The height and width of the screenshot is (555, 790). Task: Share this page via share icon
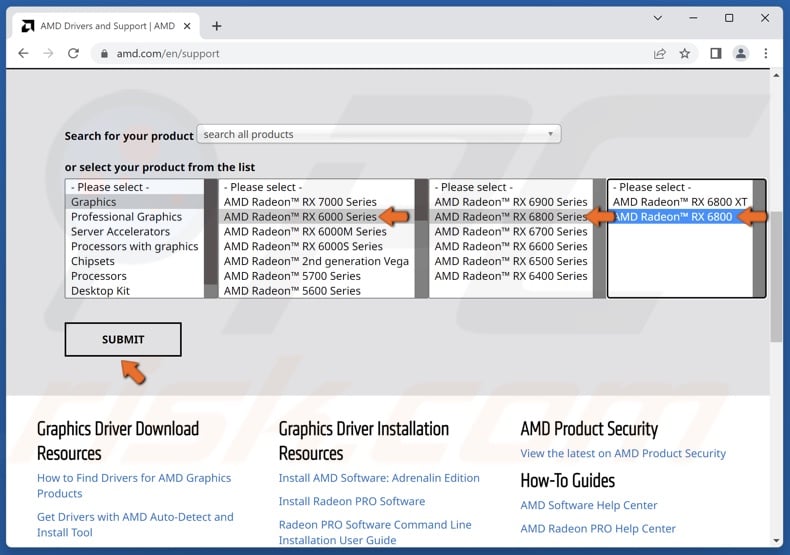click(x=660, y=53)
